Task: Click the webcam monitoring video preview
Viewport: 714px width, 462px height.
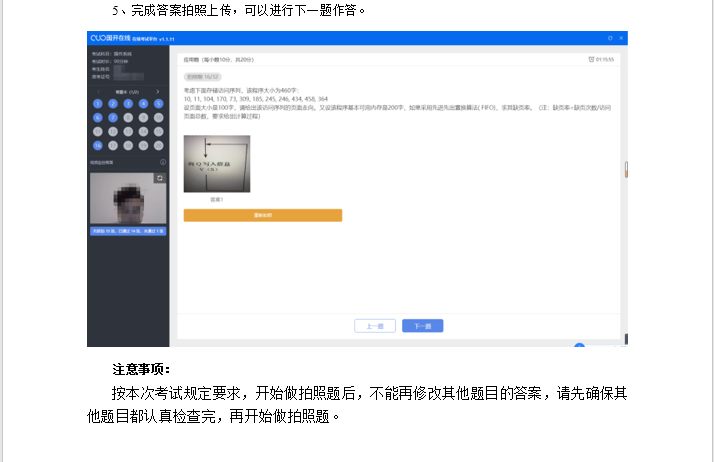Action: 127,198
